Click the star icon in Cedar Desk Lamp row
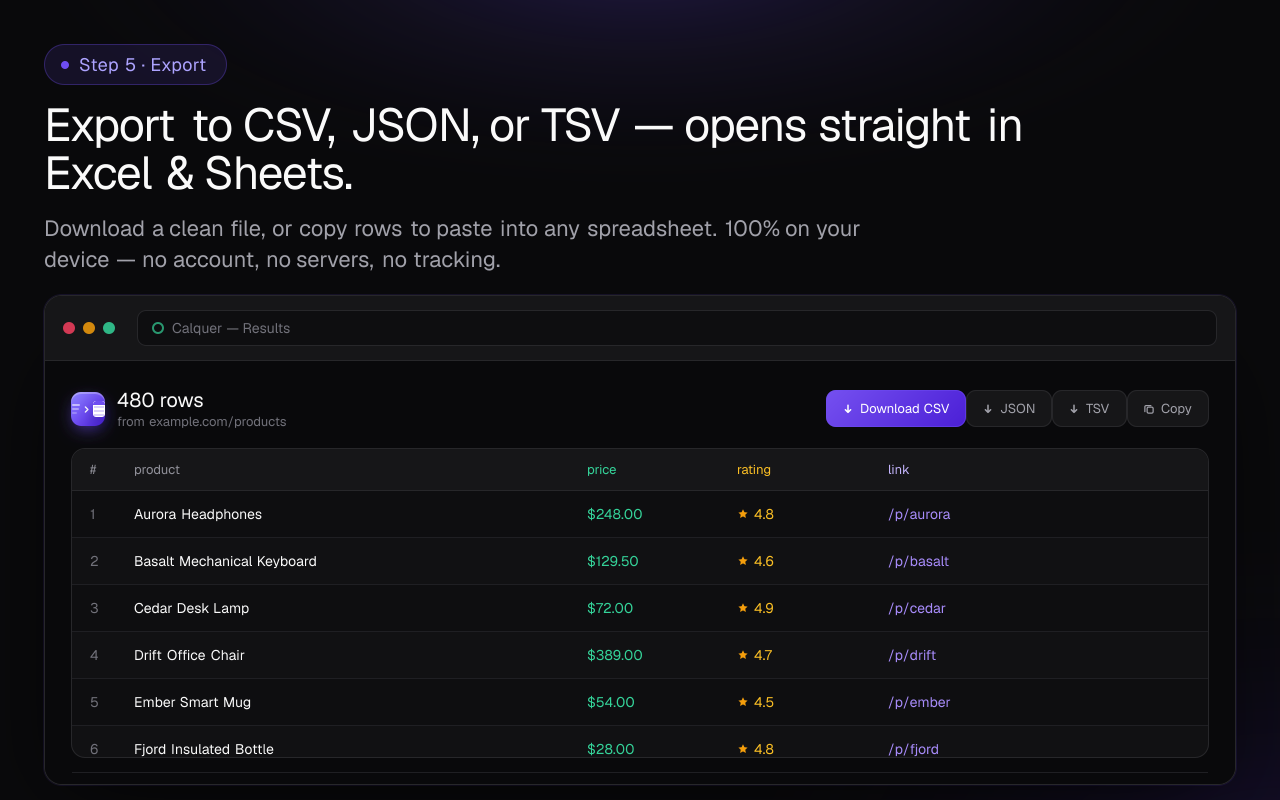Screen dimensions: 1280x800 click(743, 608)
